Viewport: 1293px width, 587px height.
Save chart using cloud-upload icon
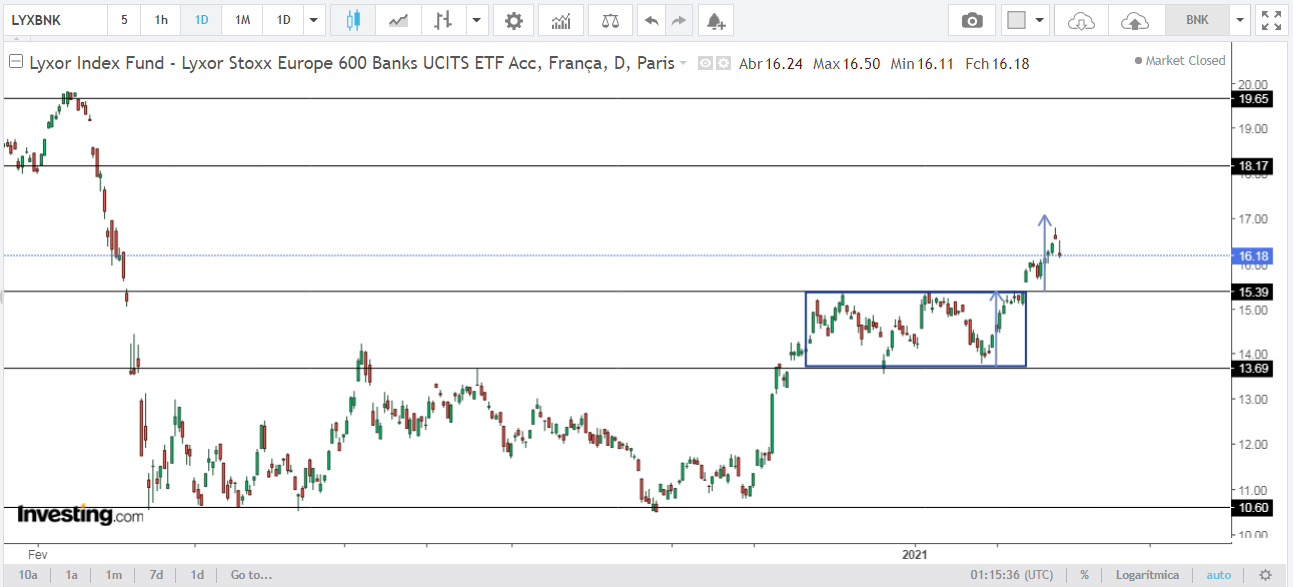click(x=1135, y=20)
